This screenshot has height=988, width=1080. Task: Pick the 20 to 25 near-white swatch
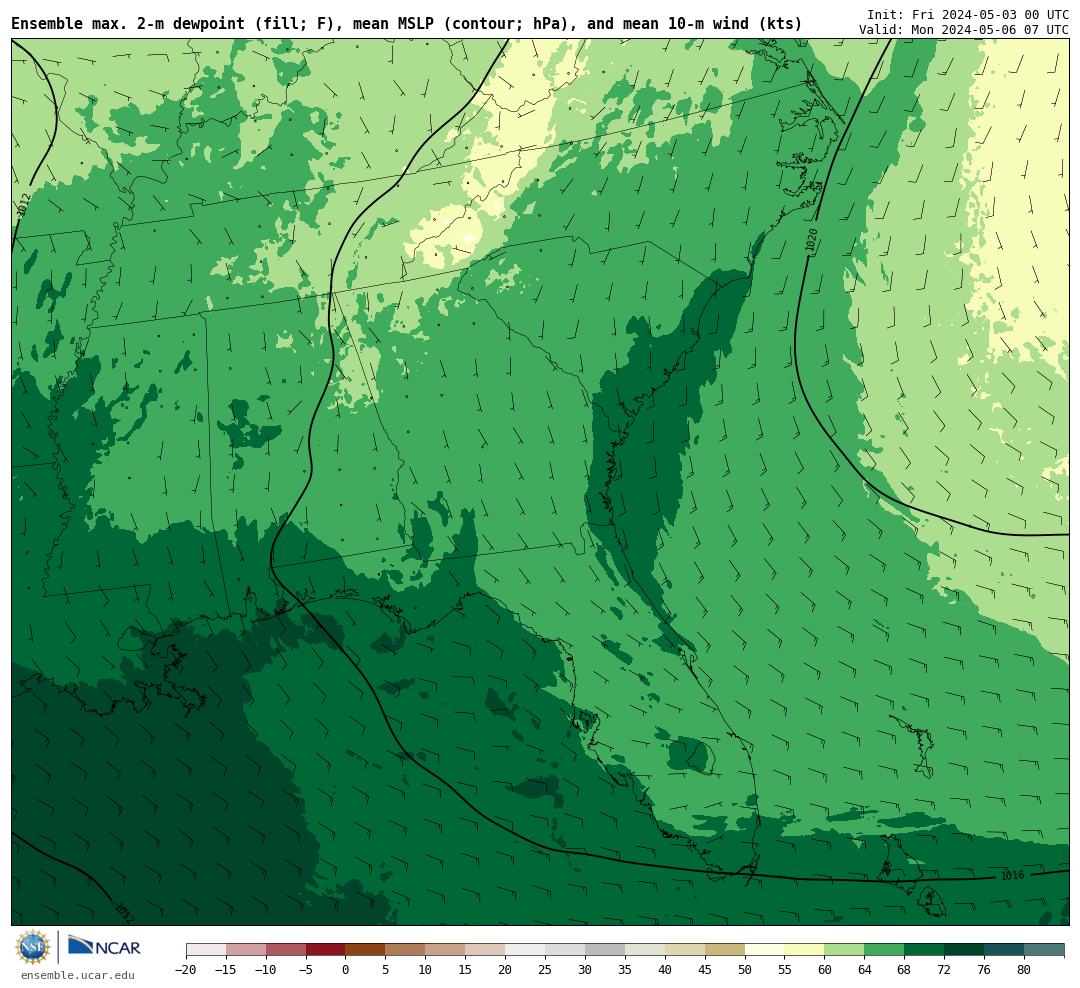point(526,950)
